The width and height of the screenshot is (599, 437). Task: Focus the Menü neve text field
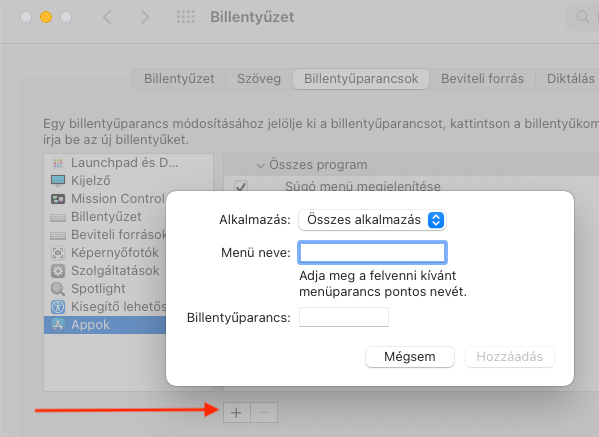[372, 252]
